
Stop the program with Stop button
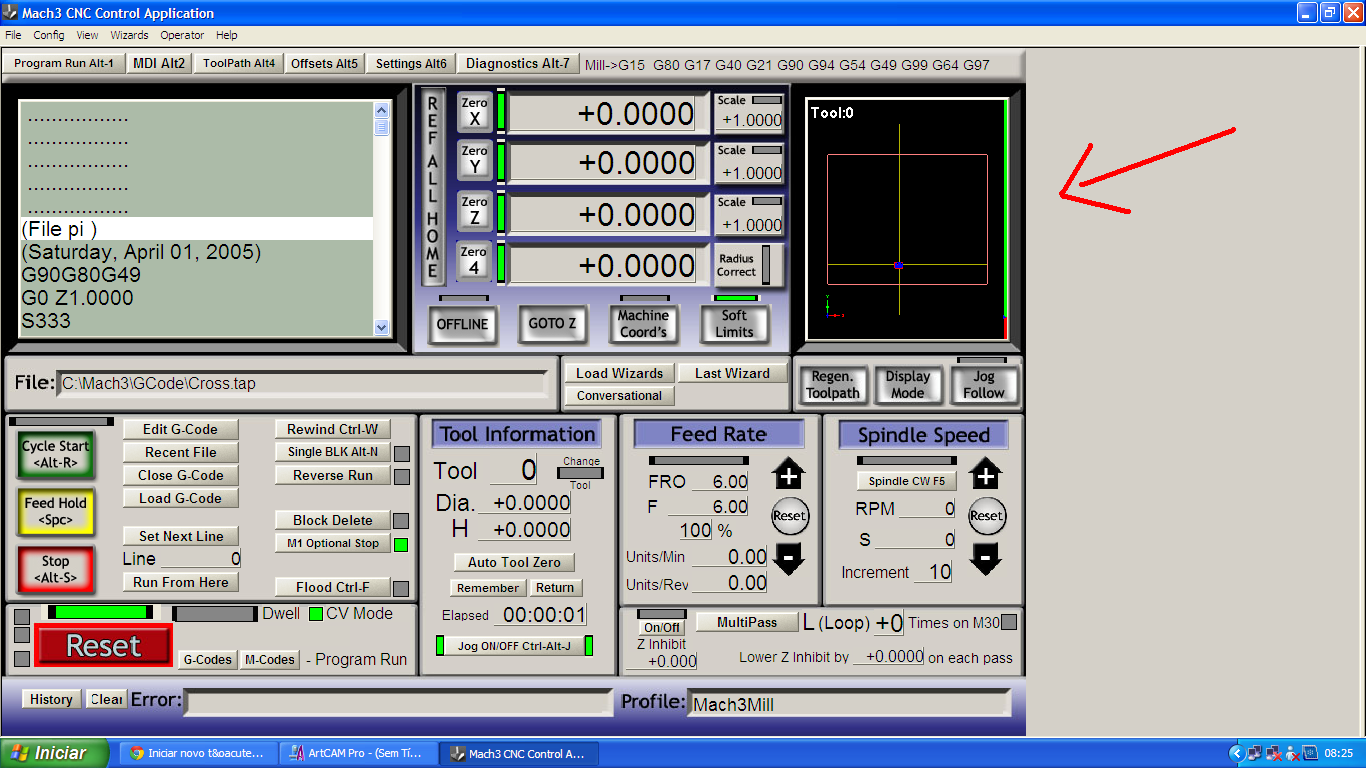coord(55,569)
